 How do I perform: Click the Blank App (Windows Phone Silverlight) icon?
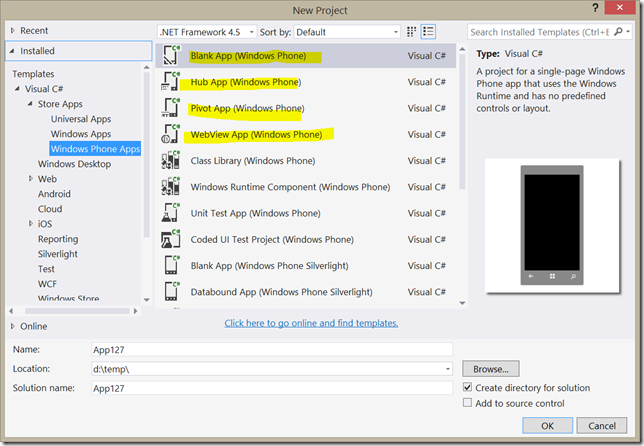171,266
